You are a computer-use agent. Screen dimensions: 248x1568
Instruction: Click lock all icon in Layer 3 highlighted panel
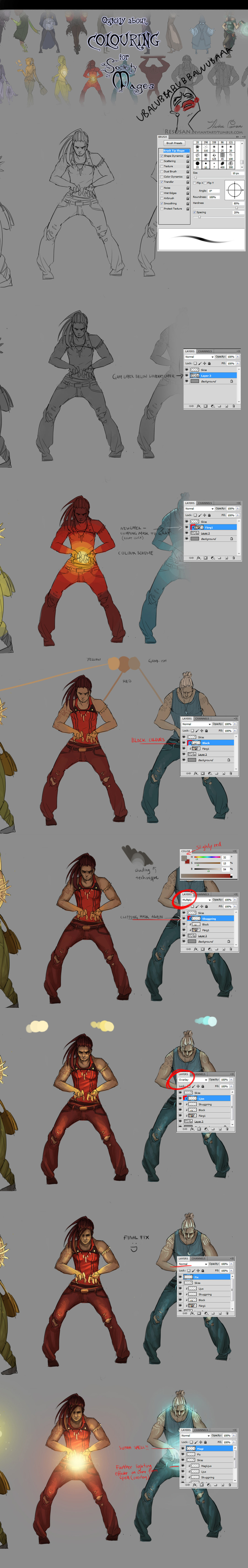point(209,363)
